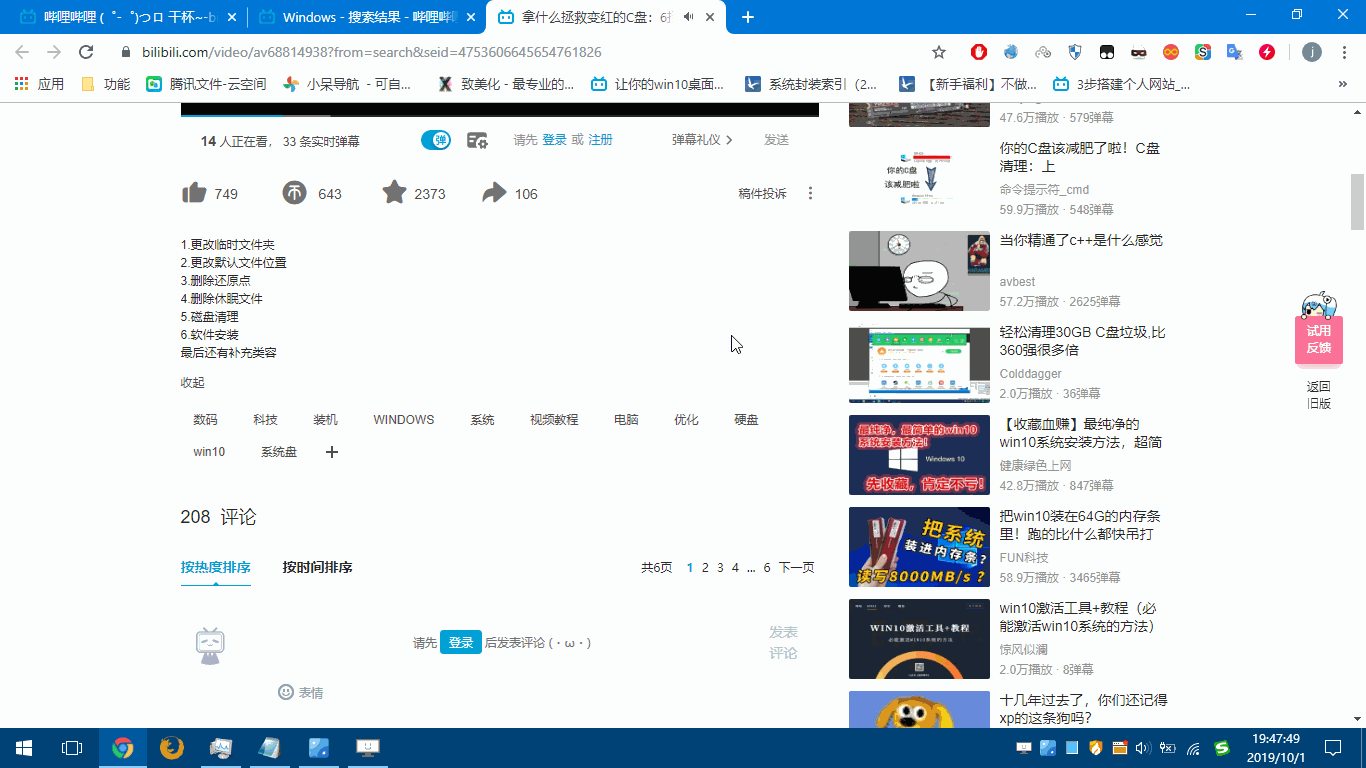Open the Chrome profile icon
Image resolution: width=1366 pixels, height=768 pixels.
(1310, 50)
